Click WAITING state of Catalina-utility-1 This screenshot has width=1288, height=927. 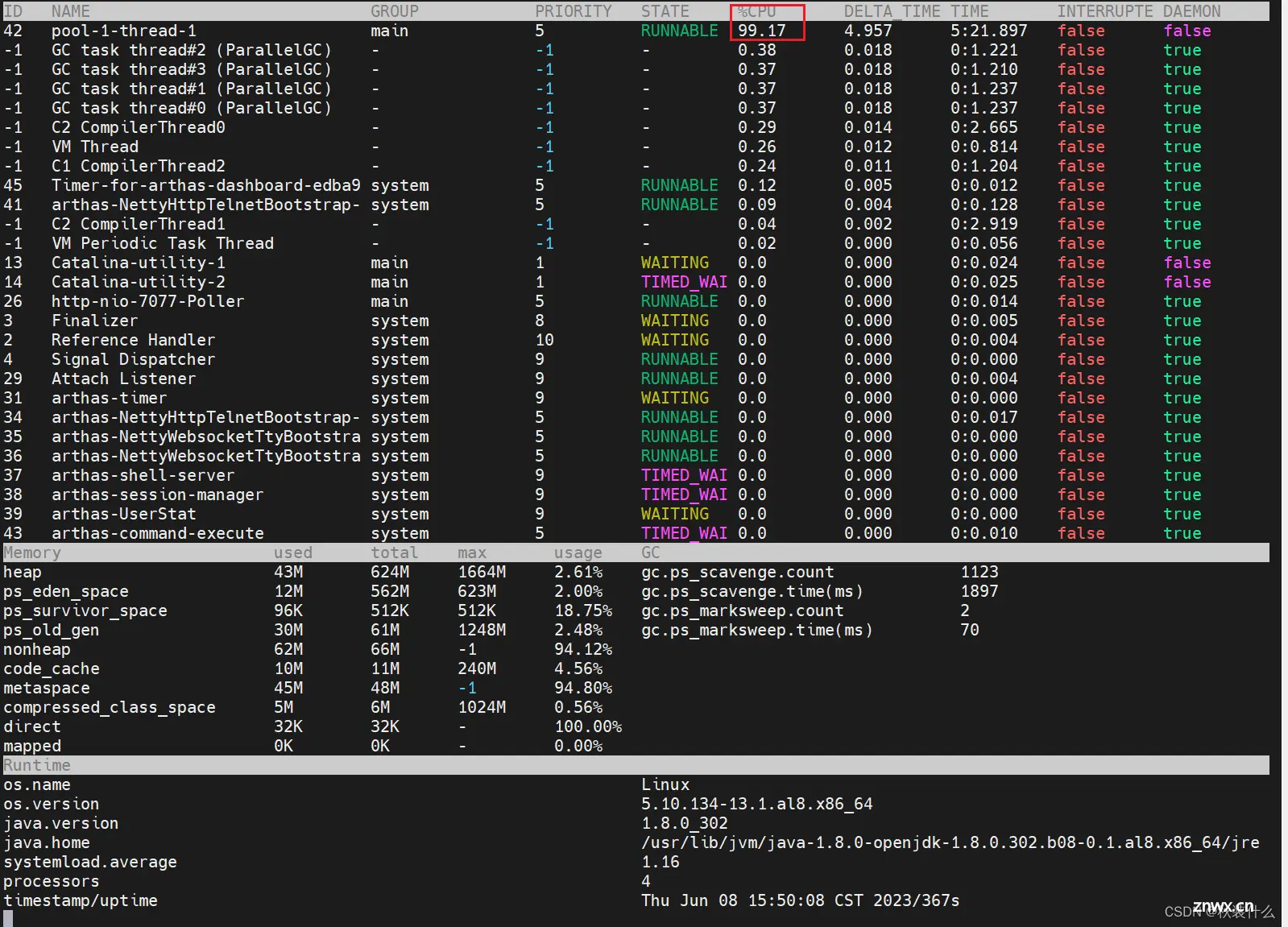pos(675,263)
